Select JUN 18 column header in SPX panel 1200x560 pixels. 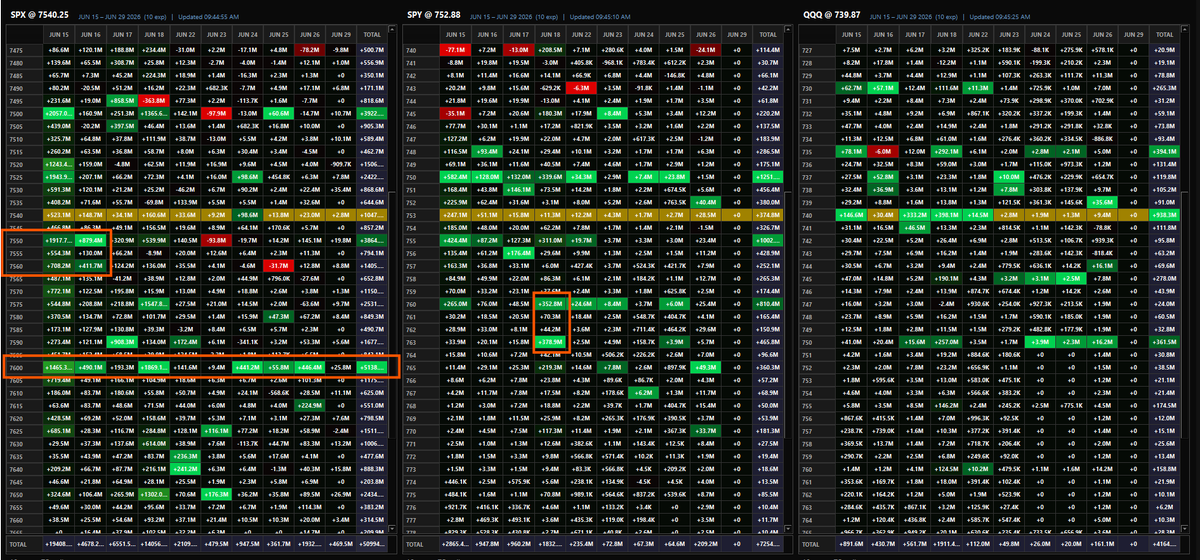click(x=153, y=35)
